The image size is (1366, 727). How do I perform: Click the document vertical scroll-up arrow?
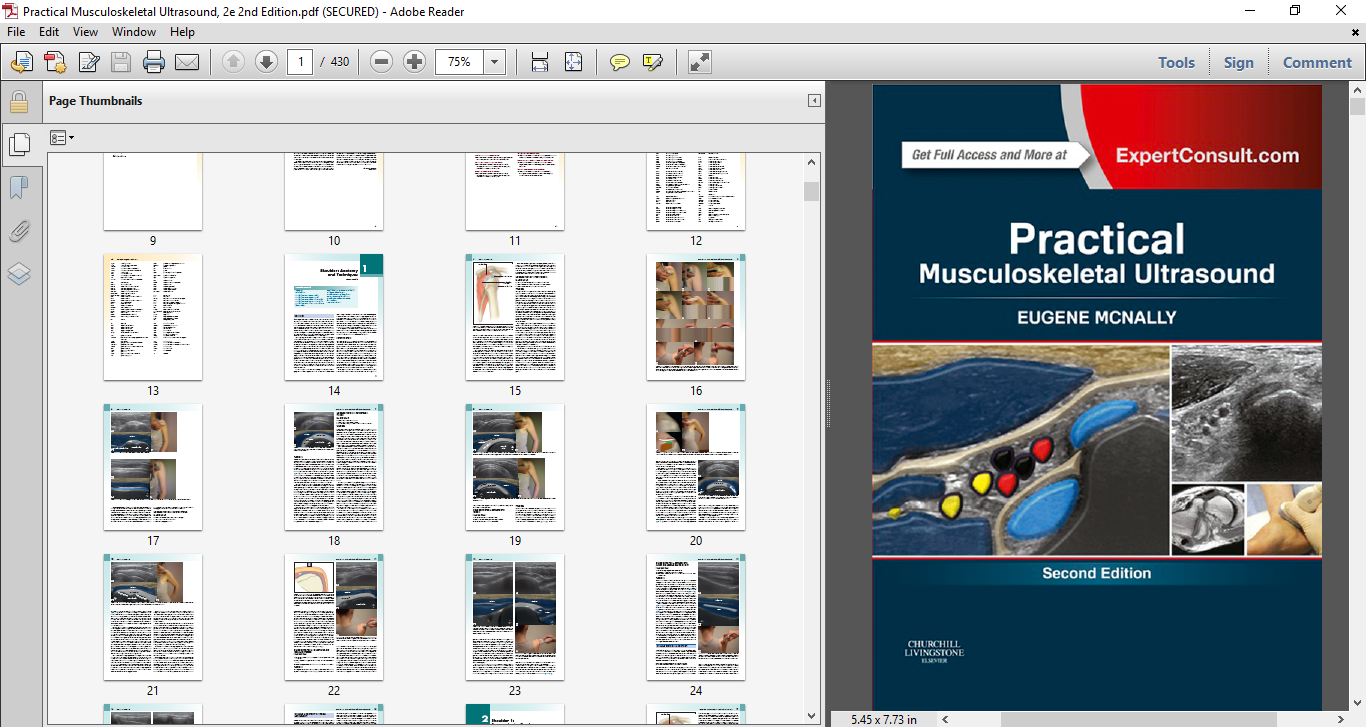[1357, 91]
